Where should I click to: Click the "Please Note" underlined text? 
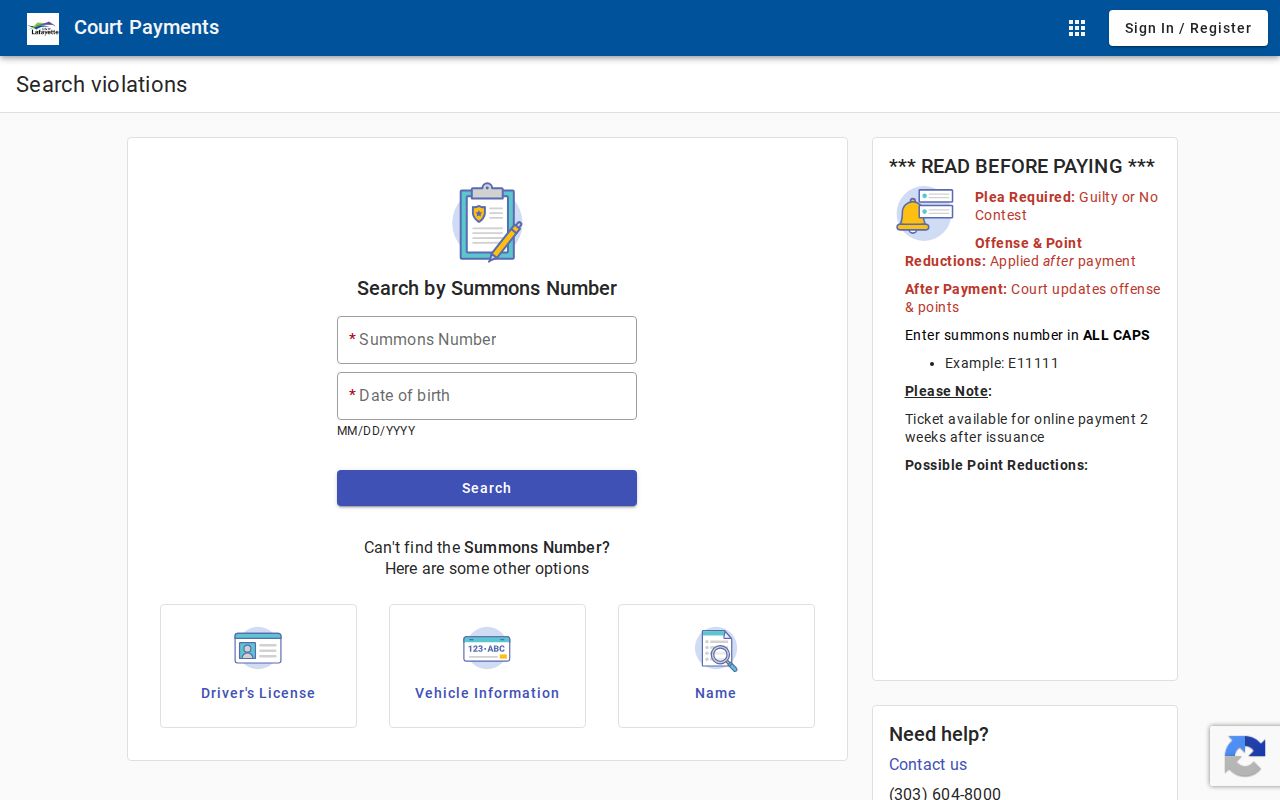tap(947, 391)
